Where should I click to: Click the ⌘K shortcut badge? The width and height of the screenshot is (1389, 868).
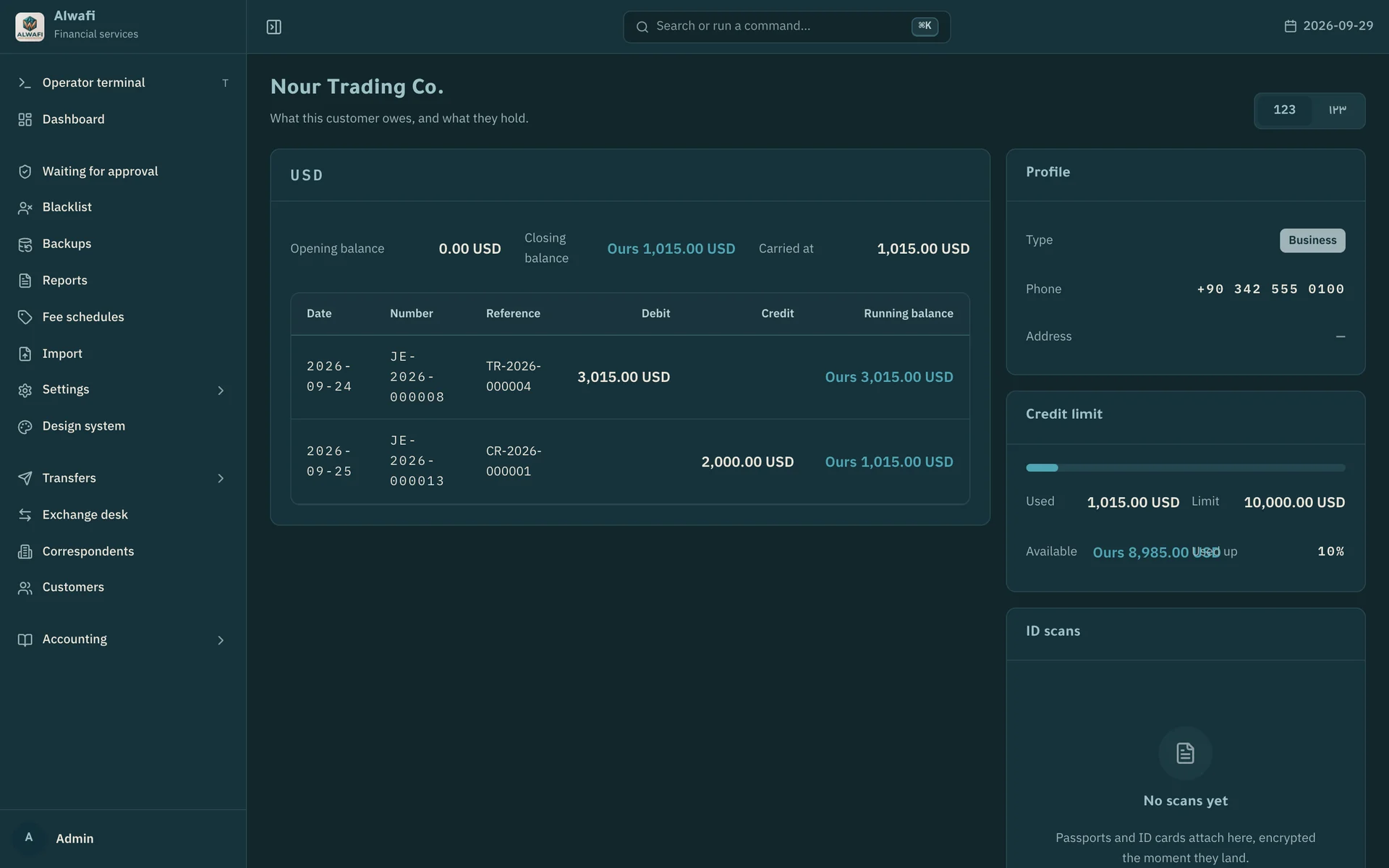(x=925, y=26)
